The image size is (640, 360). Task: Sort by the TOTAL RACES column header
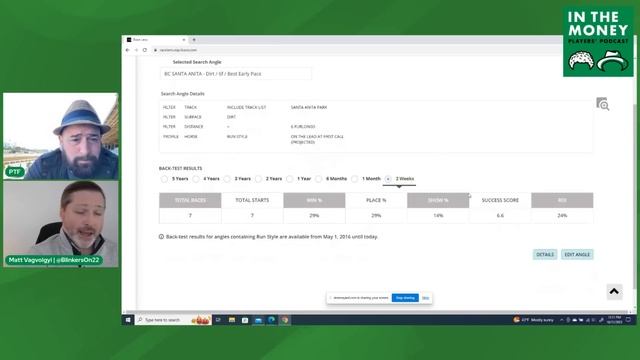(190, 200)
